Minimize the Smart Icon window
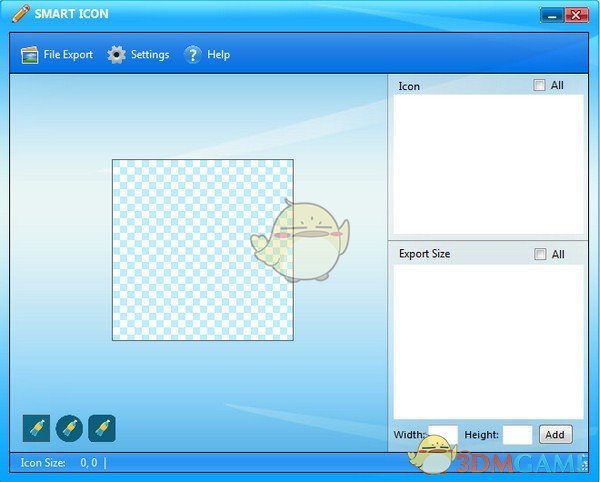Viewport: 600px width, 482px height. point(552,16)
